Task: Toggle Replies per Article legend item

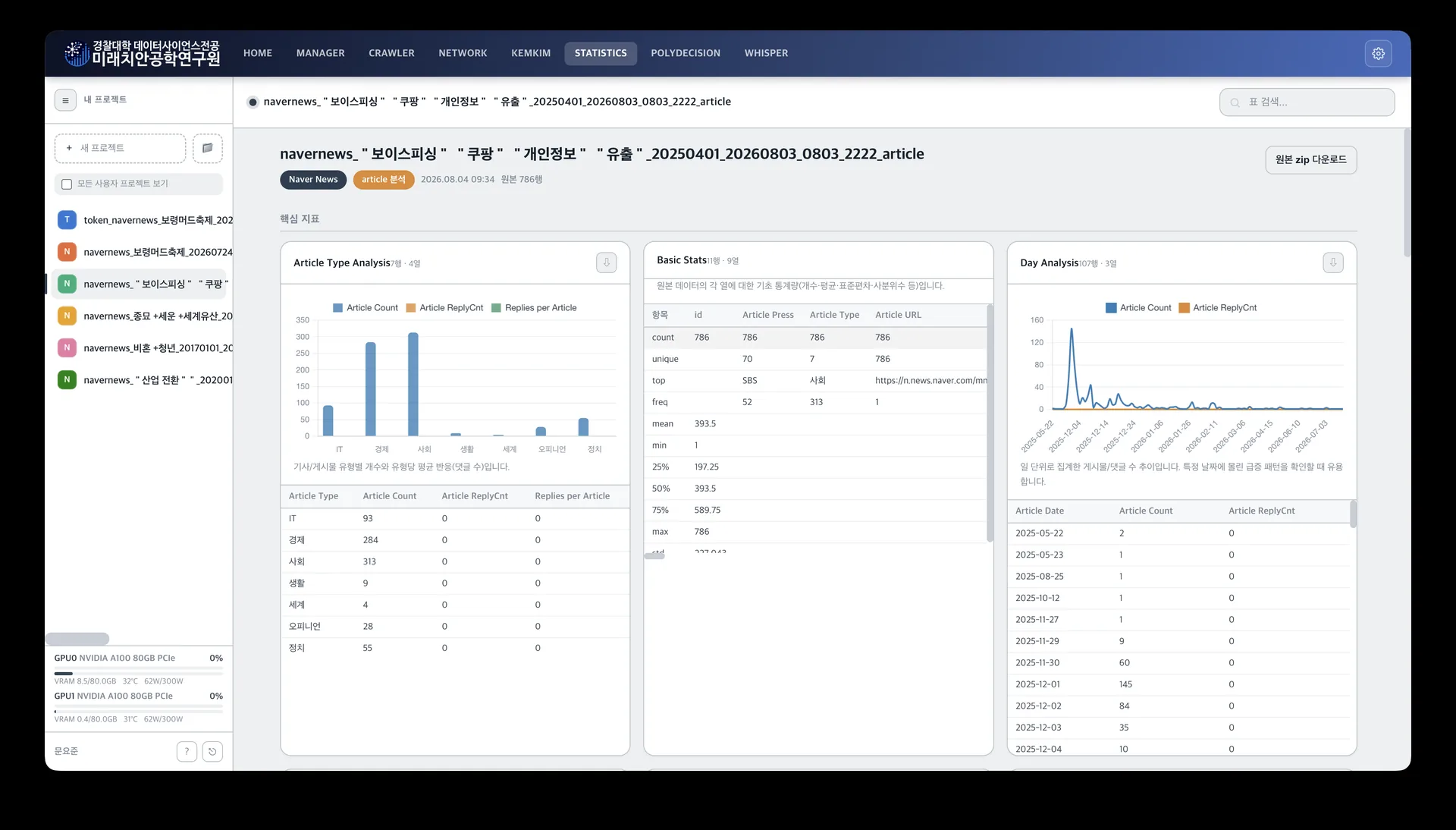Action: [534, 308]
